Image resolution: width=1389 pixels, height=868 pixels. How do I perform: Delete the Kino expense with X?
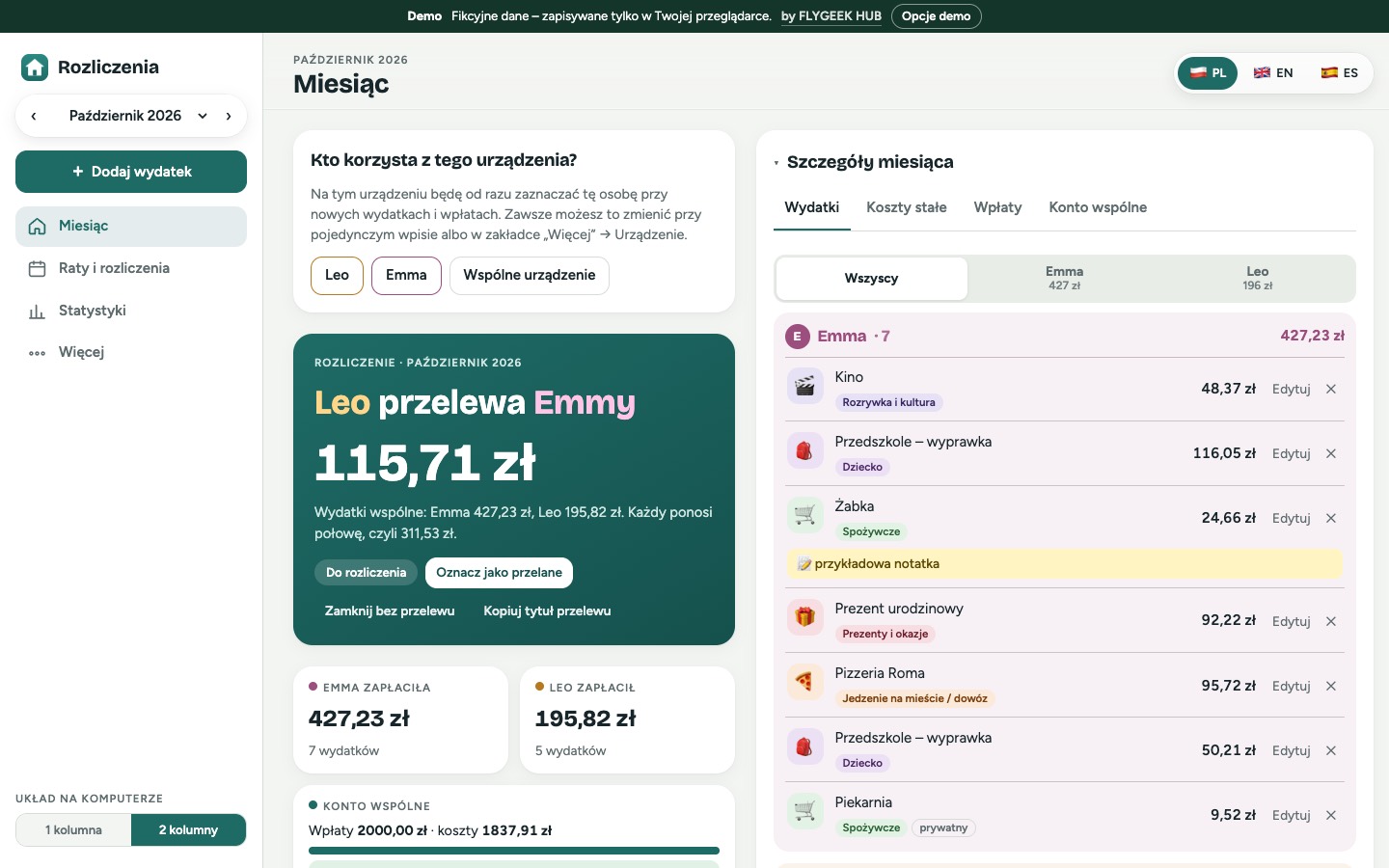click(x=1331, y=390)
